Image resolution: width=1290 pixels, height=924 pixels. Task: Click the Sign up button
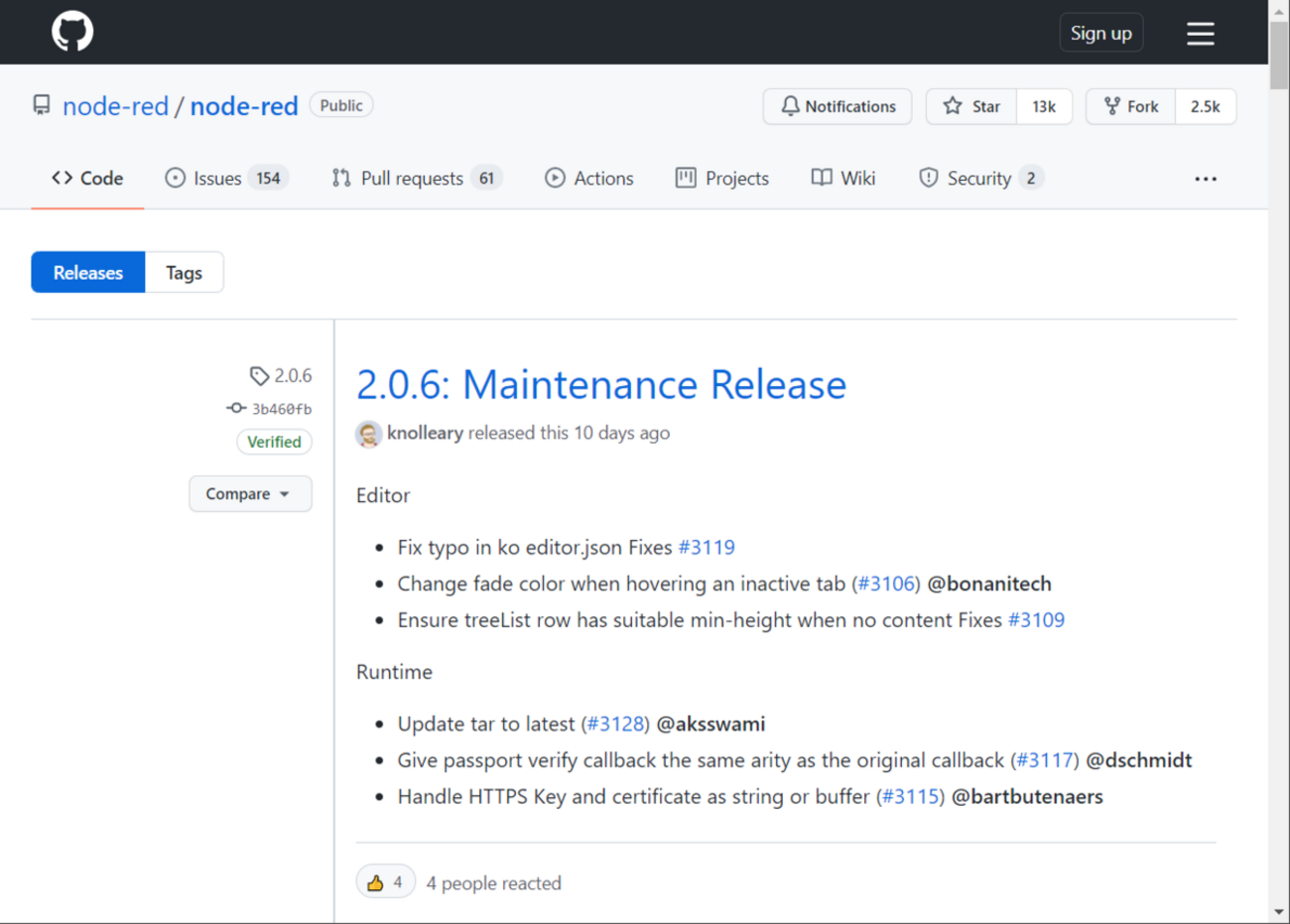pyautogui.click(x=1100, y=33)
